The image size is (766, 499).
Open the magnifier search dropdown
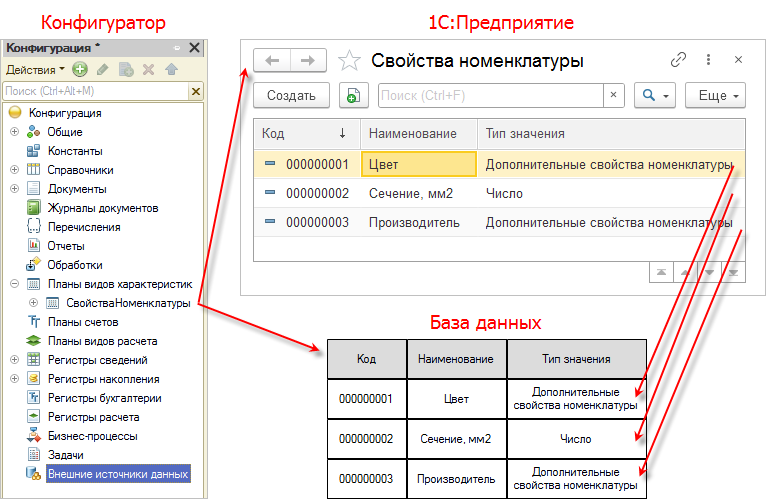pos(655,95)
